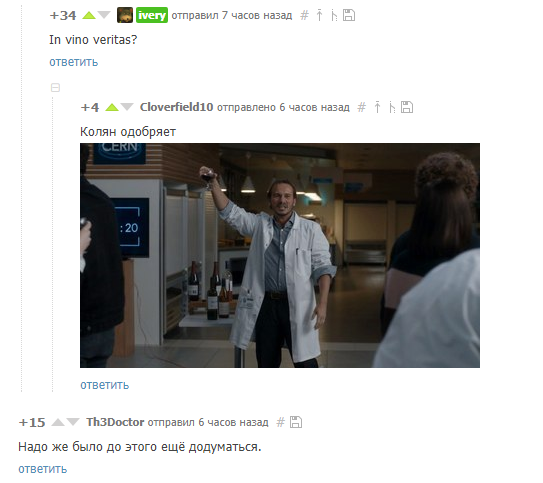Open Cloverfield10's profile
This screenshot has height=483, width=543.
176,107
